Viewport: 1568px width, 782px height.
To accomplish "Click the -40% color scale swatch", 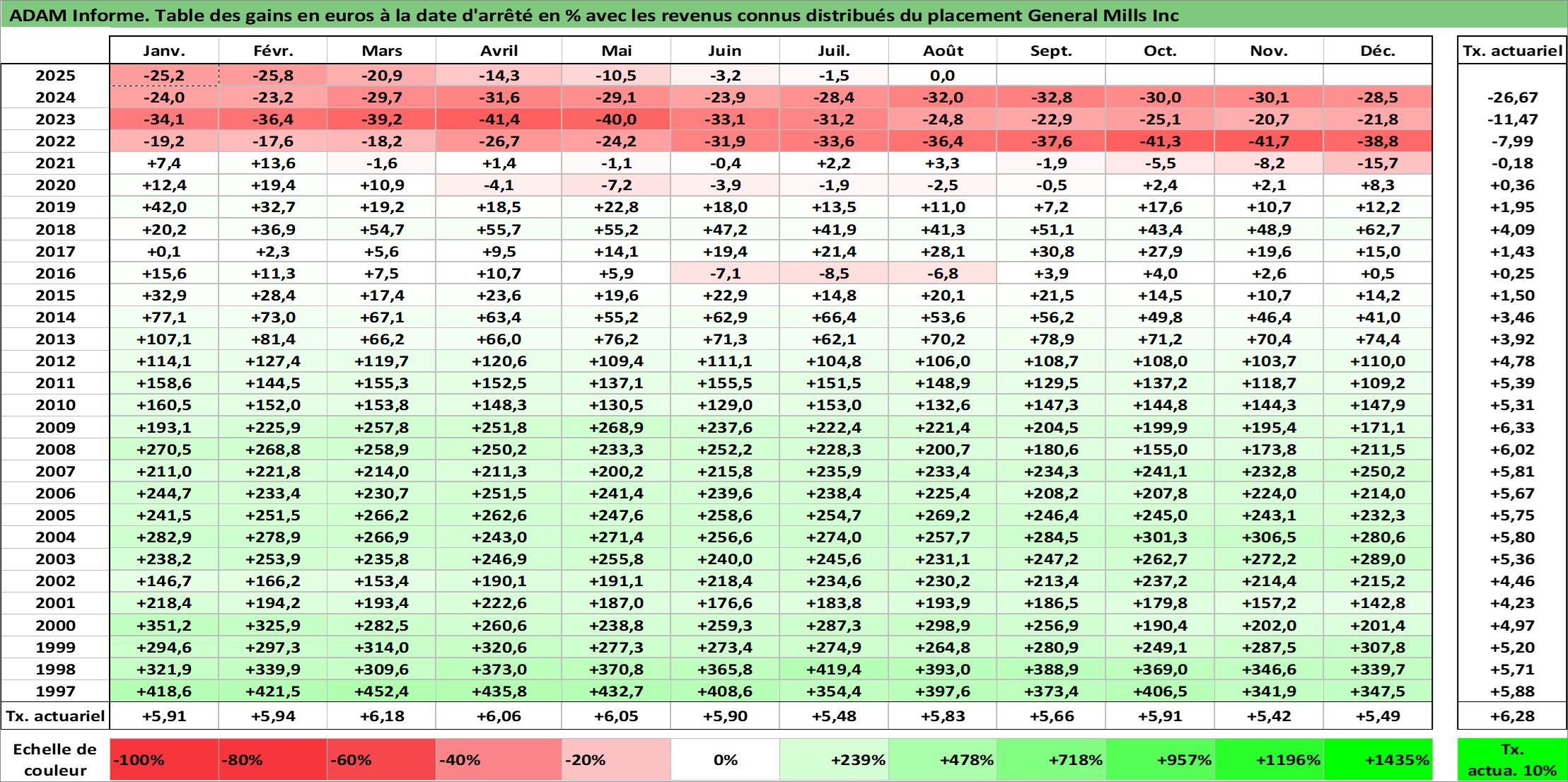I will (499, 760).
